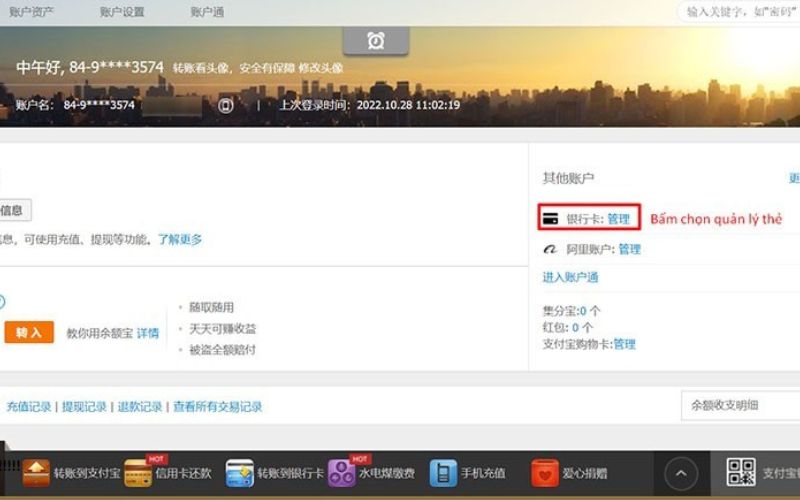Click the 水电煤缴费 utilities icon

tap(341, 473)
